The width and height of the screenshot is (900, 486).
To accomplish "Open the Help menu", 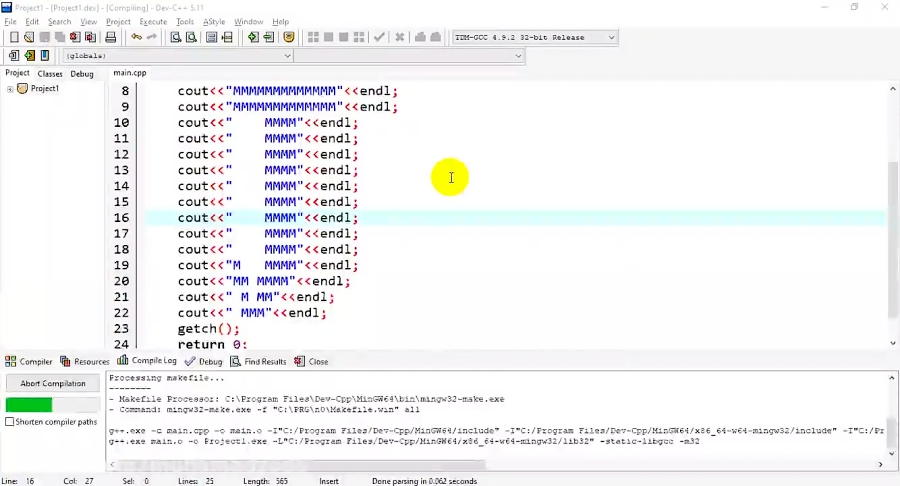I will click(x=281, y=22).
